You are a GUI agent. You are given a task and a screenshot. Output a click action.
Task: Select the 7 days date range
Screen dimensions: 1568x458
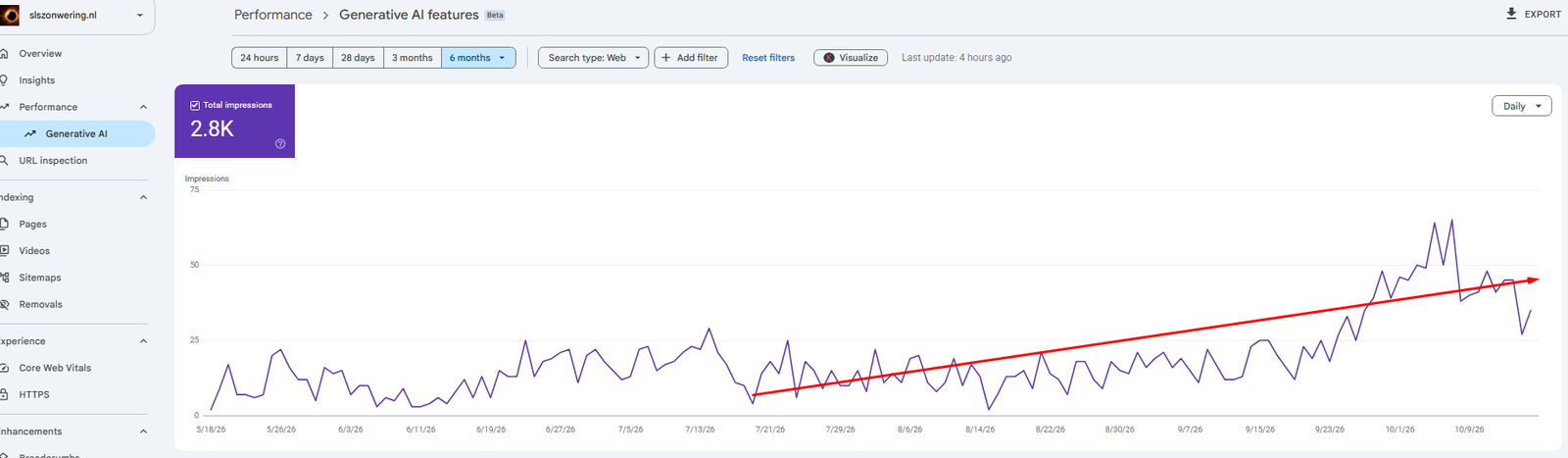pos(310,58)
